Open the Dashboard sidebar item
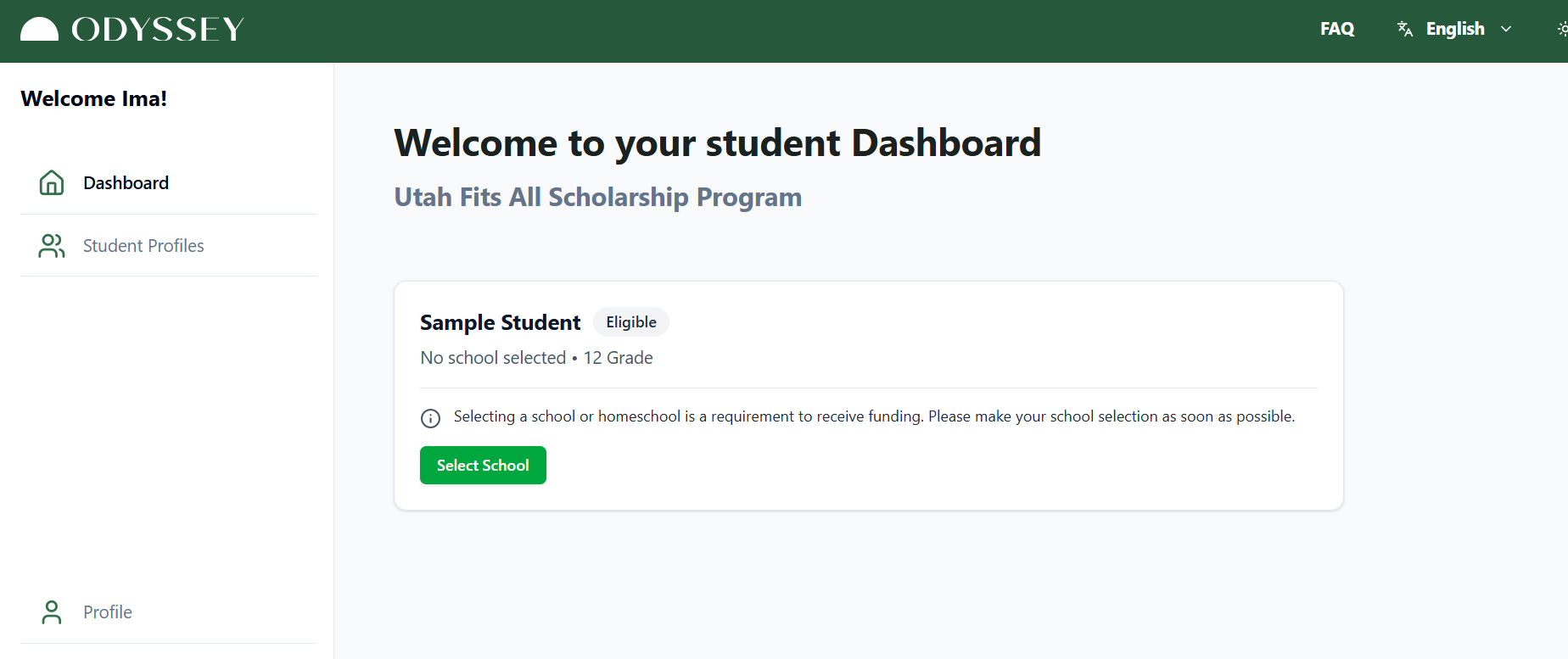The image size is (1568, 659). point(168,183)
